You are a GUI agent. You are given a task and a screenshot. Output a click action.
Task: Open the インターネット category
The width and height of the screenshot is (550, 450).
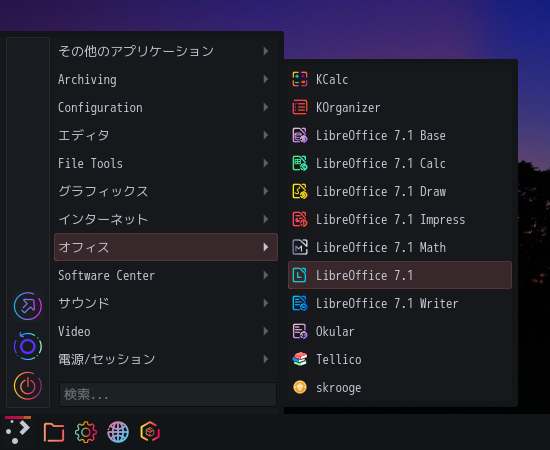click(x=166, y=219)
